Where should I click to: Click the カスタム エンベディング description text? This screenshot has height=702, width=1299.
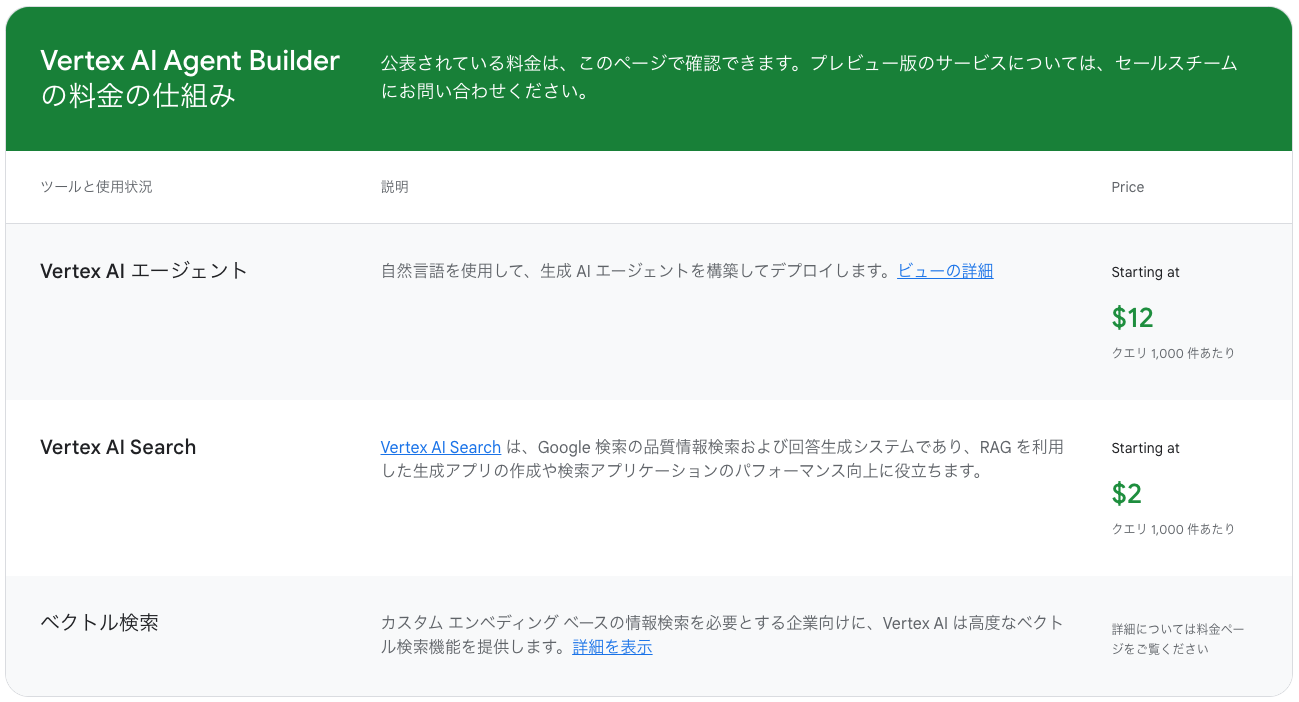pyautogui.click(x=722, y=635)
